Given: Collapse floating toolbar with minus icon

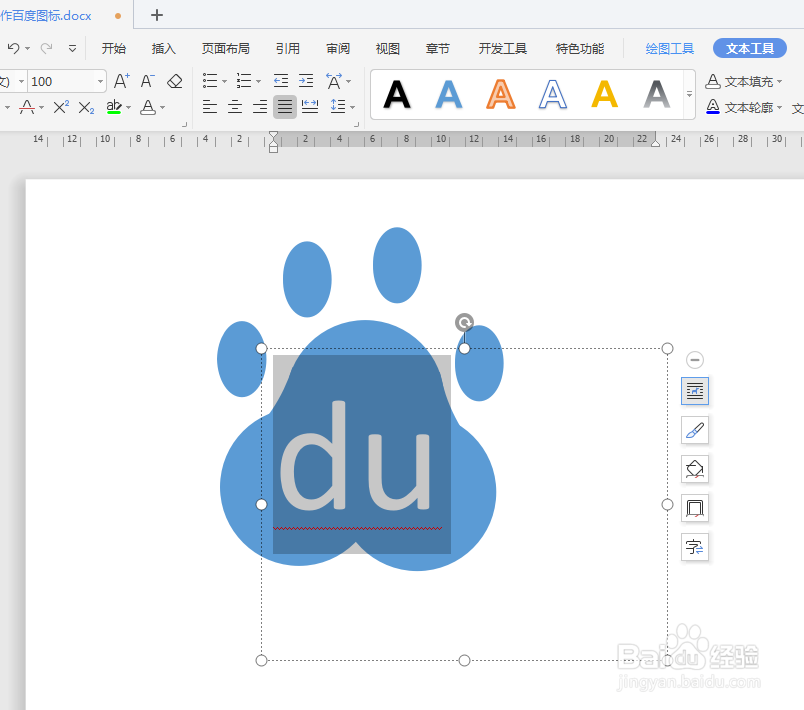Looking at the screenshot, I should pos(695,360).
